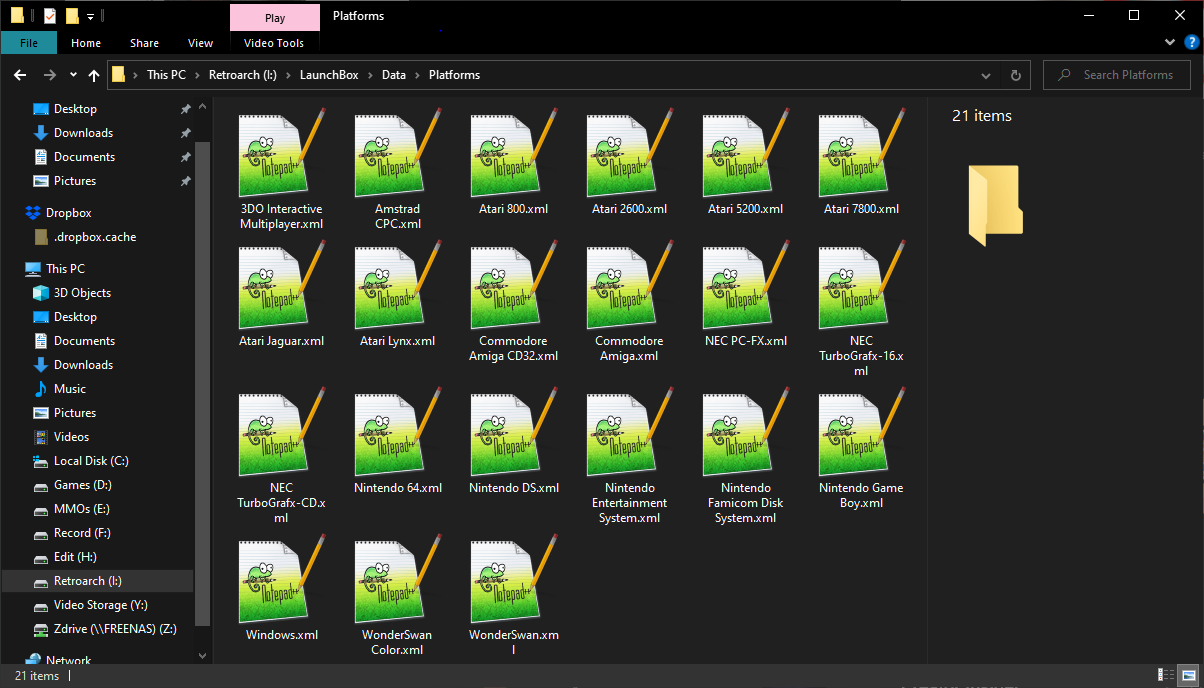Expand the chevron after Retroarch (I:) in path

pyautogui.click(x=290, y=75)
